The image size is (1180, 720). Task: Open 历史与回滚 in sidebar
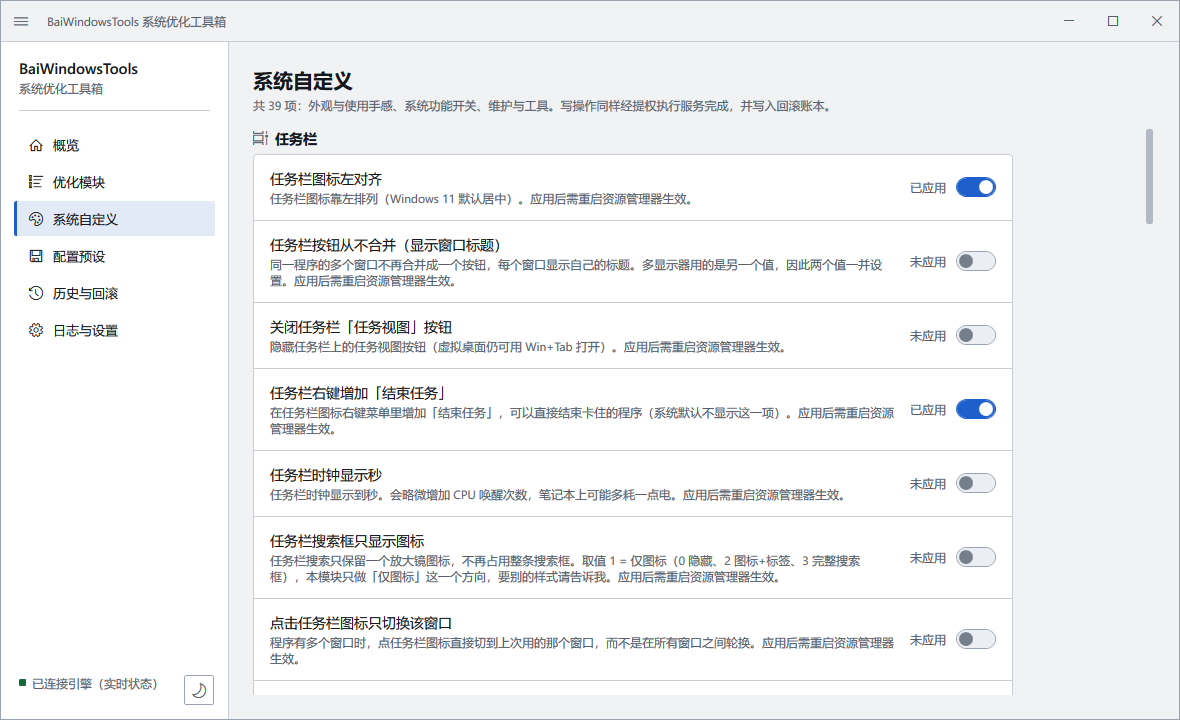114,293
